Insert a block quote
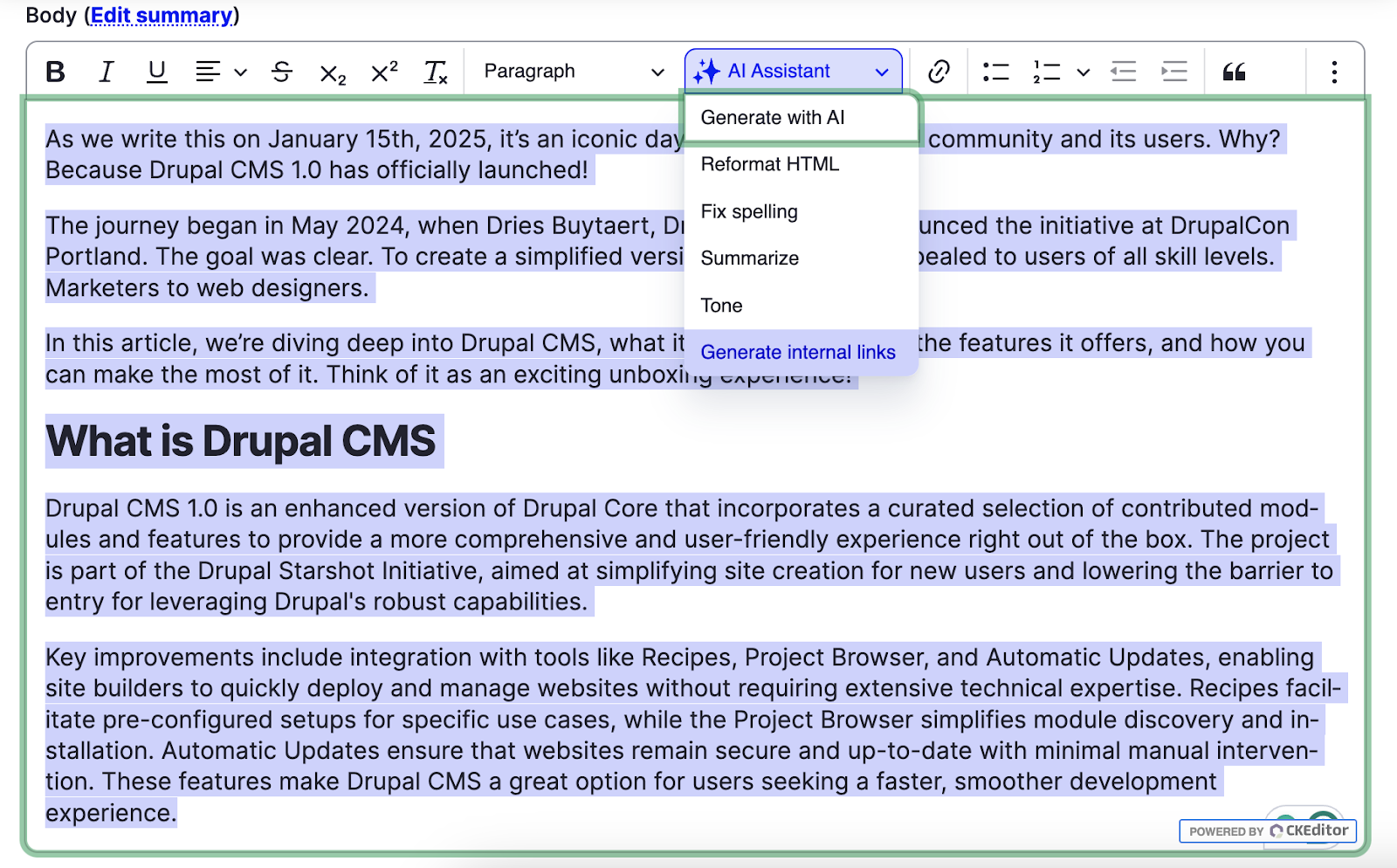 click(1234, 72)
